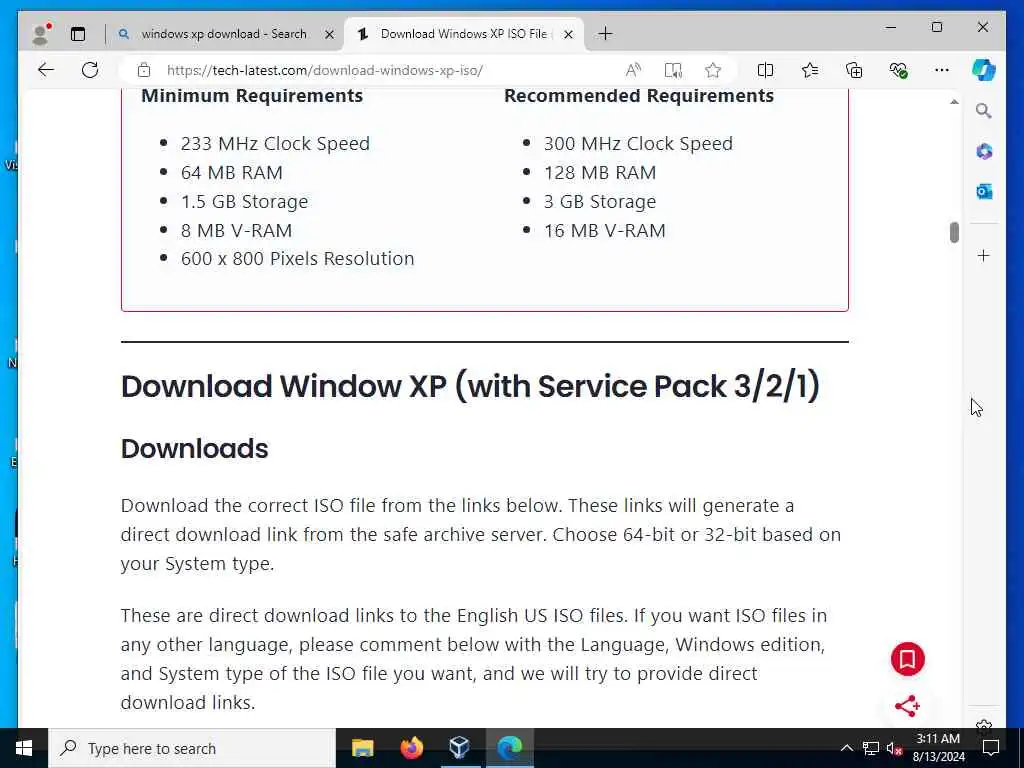Reload the page with the Refresh icon

[90, 70]
